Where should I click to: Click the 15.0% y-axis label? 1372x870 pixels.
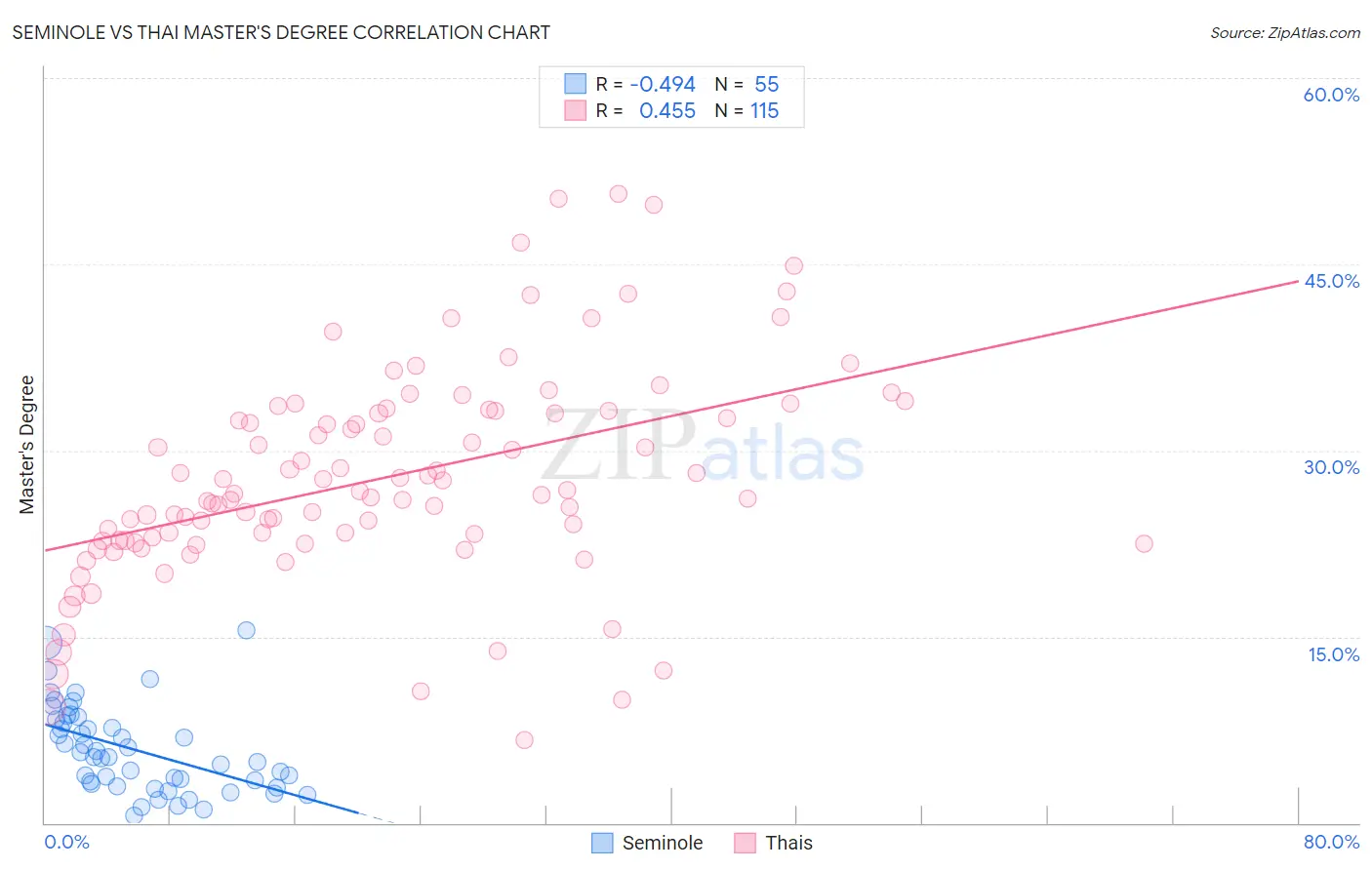pos(1333,654)
